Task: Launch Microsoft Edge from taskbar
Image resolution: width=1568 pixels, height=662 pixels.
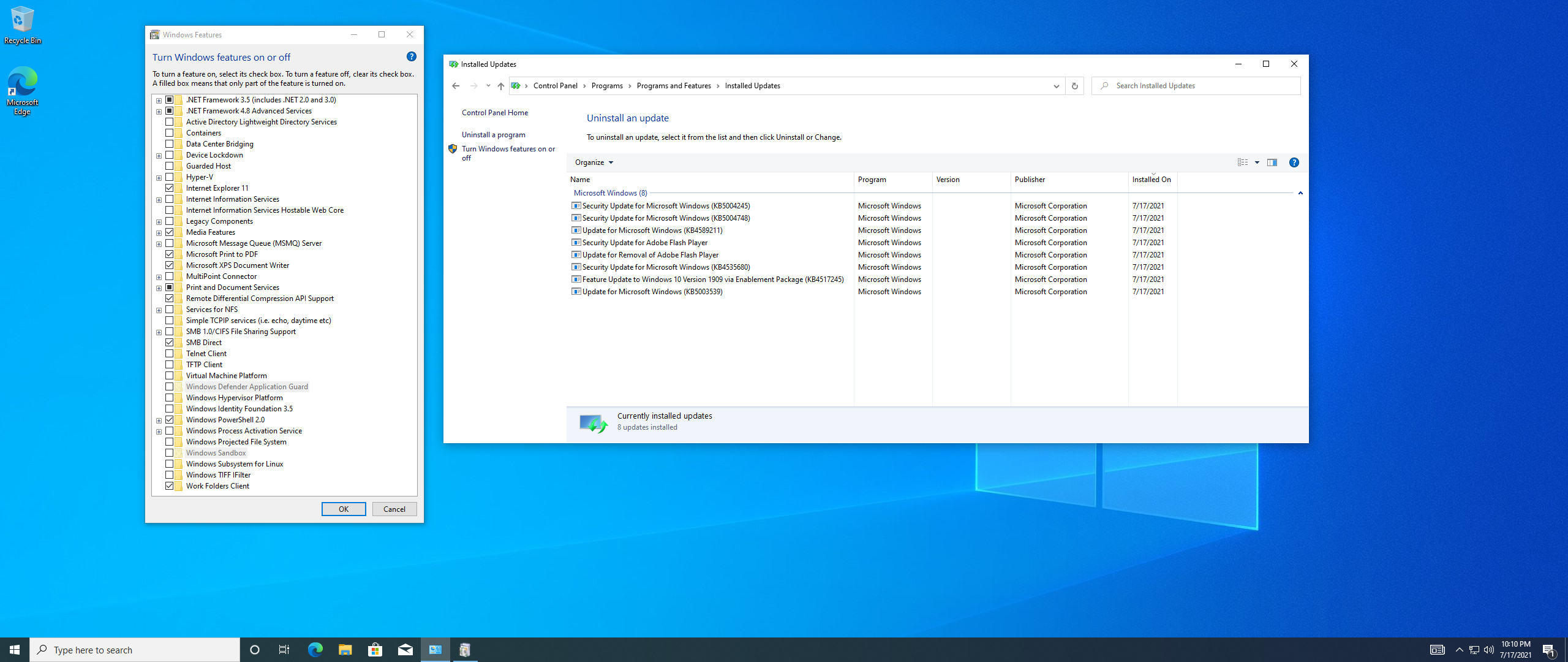Action: 315,650
